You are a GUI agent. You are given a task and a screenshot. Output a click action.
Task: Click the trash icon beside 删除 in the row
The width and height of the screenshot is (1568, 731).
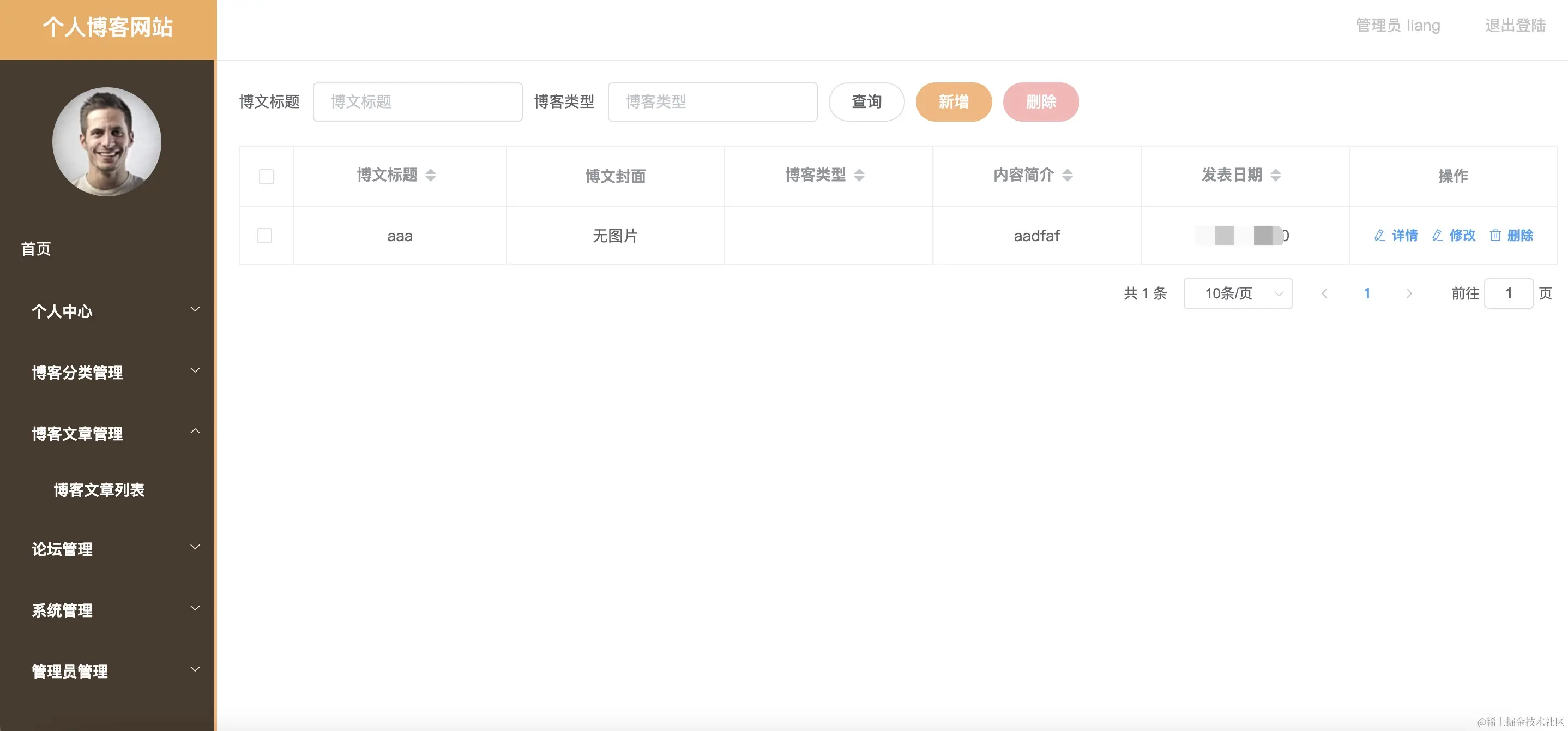(x=1494, y=236)
